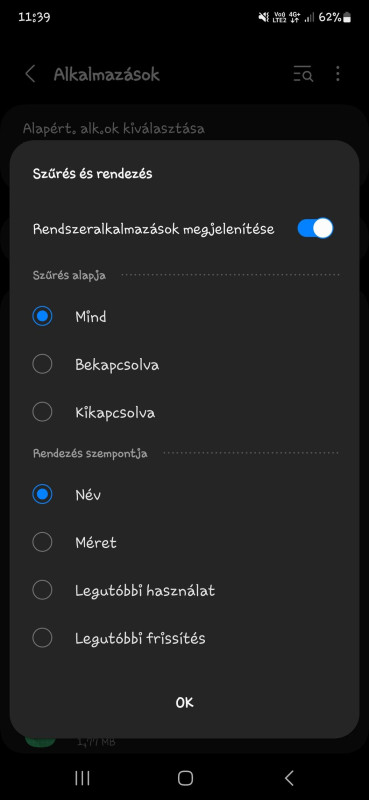Tap the Alkalmazások page title
This screenshot has width=369, height=800.
pyautogui.click(x=107, y=74)
